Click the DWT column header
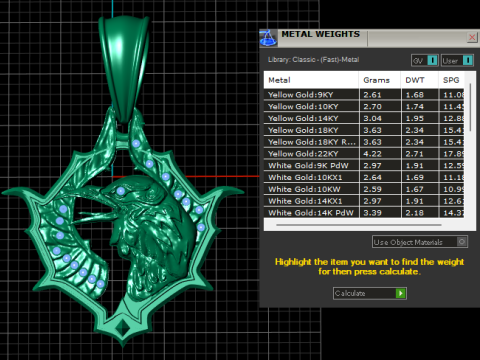Image resolution: width=480 pixels, height=360 pixels. [420, 80]
